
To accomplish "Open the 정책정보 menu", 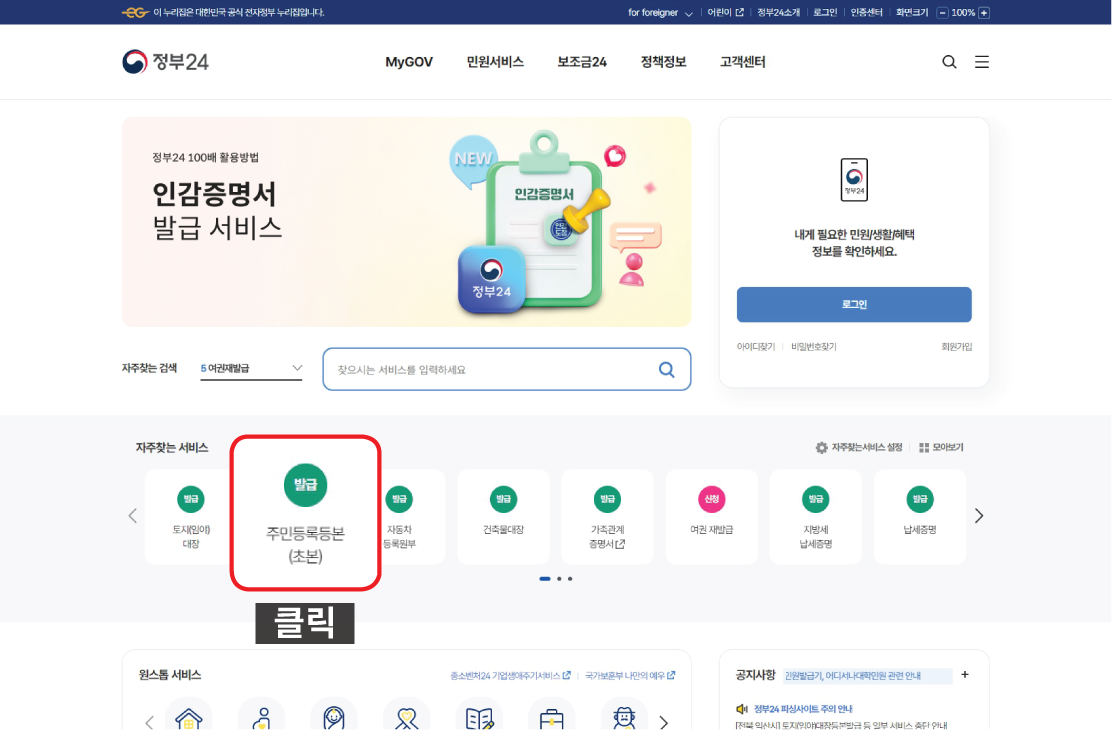I will coord(664,62).
